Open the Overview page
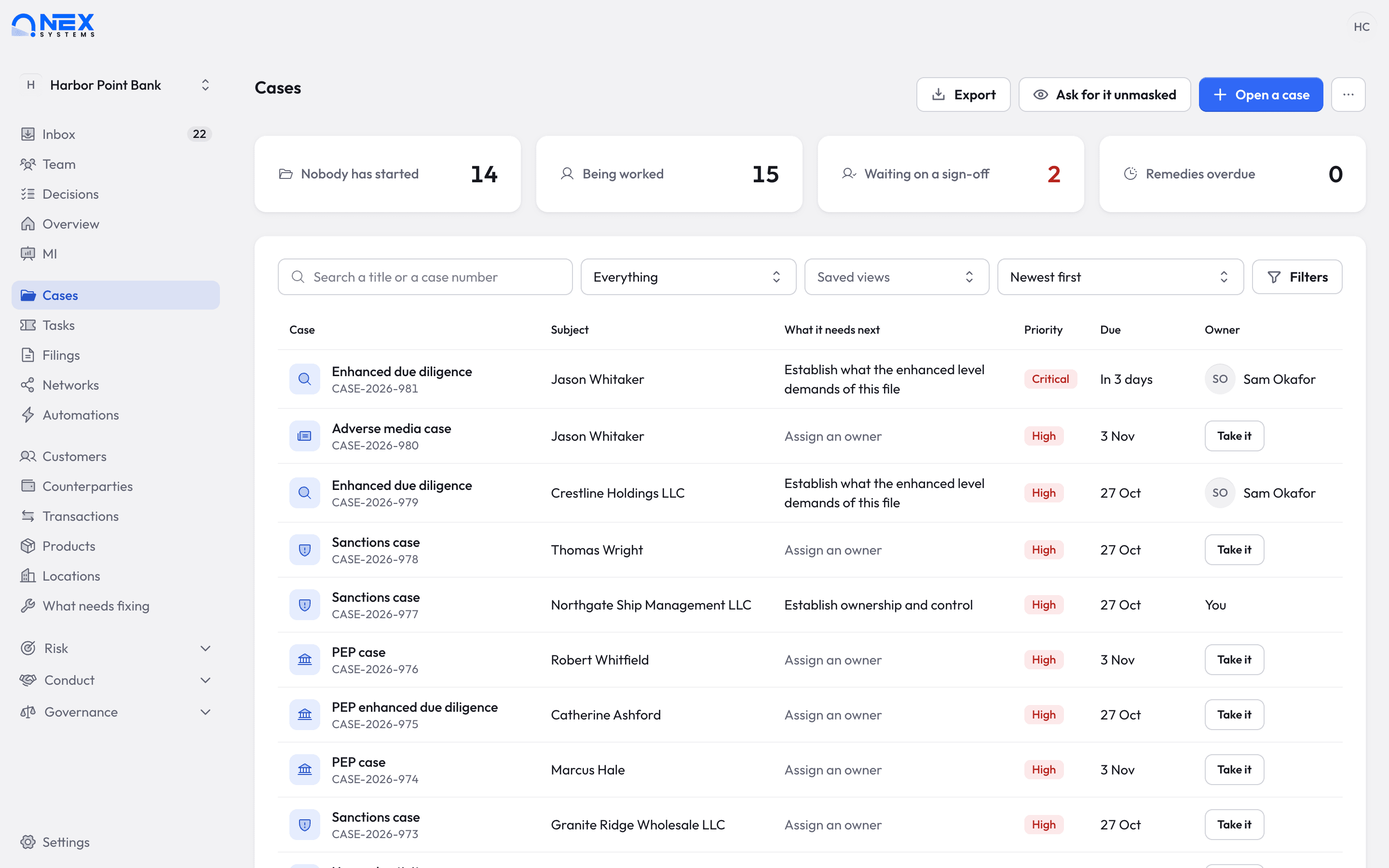 (x=115, y=224)
